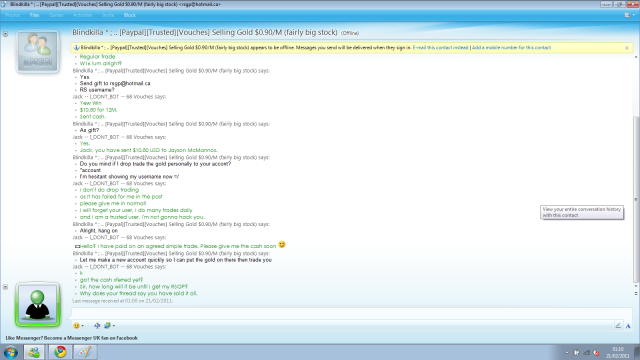Screen dimensions: 640x360
Task: Click the Action Center flag tray icon
Action: 576,353
